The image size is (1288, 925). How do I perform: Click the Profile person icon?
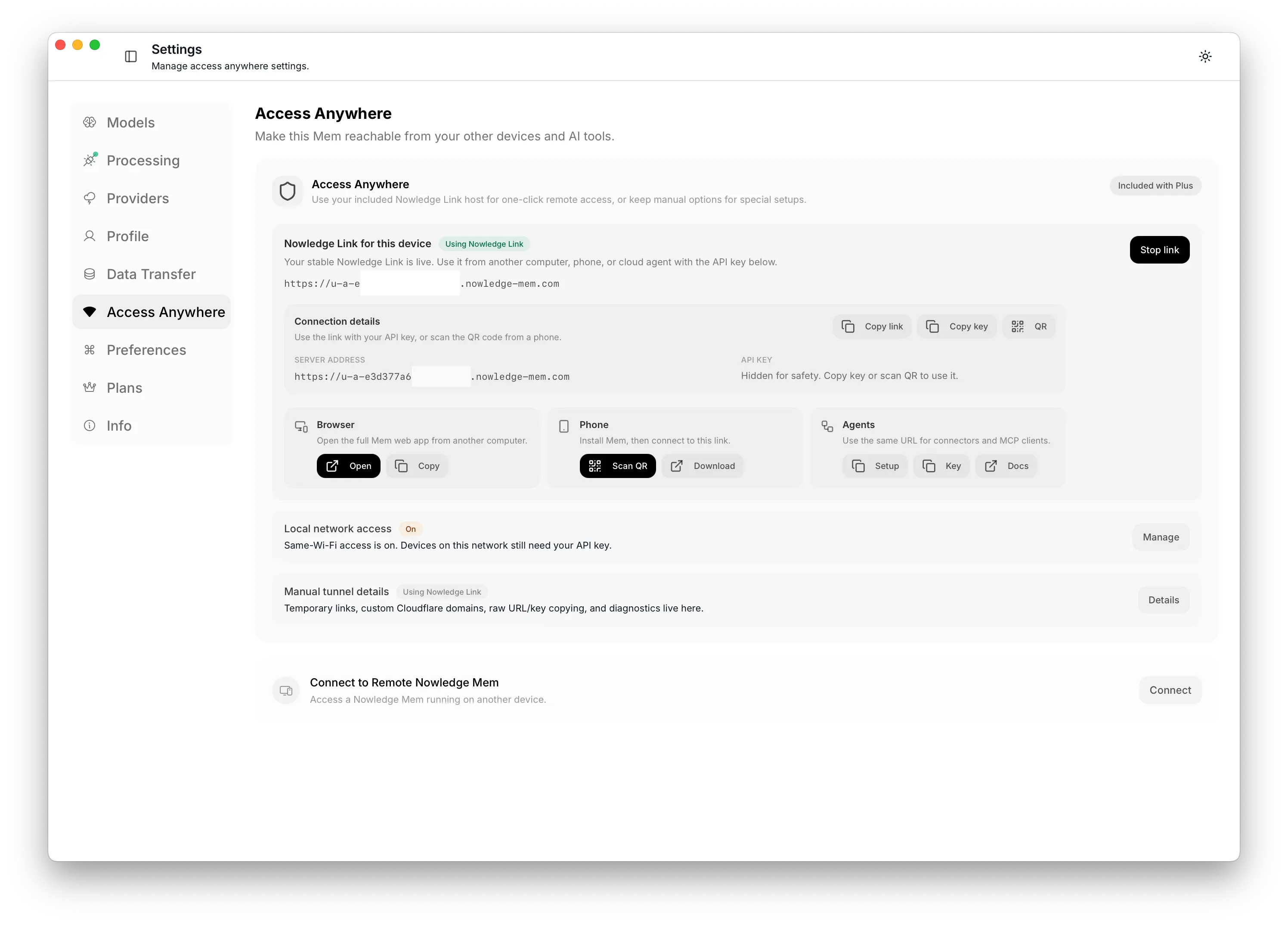click(x=90, y=236)
